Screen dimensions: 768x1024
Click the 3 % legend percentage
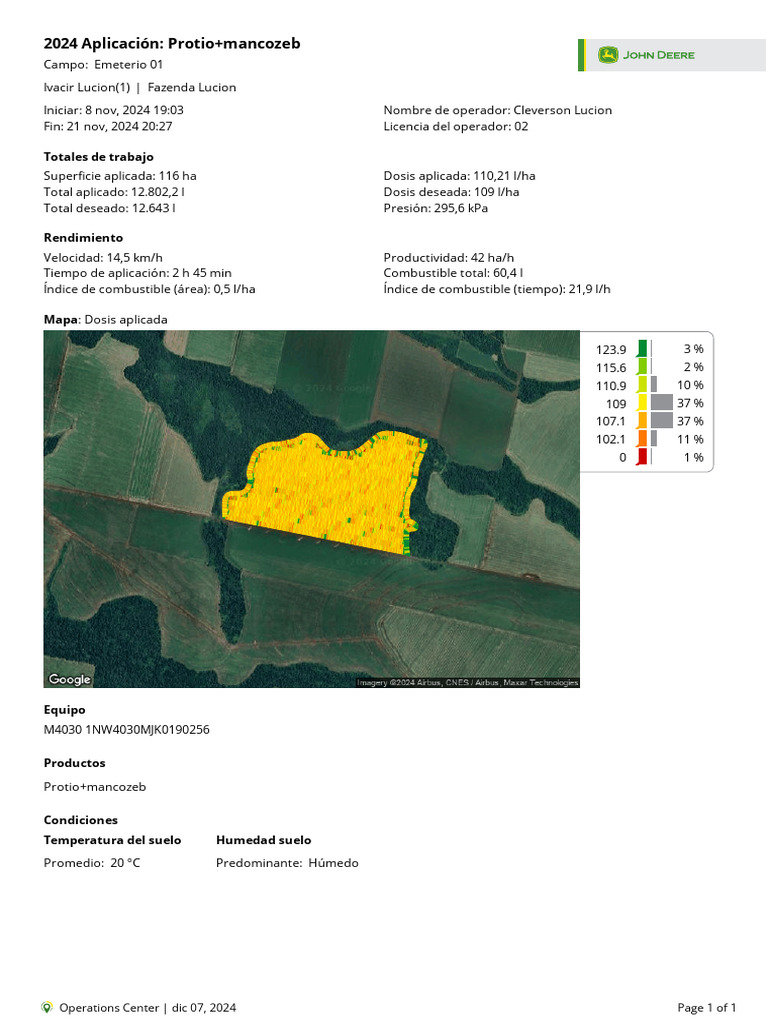click(694, 349)
